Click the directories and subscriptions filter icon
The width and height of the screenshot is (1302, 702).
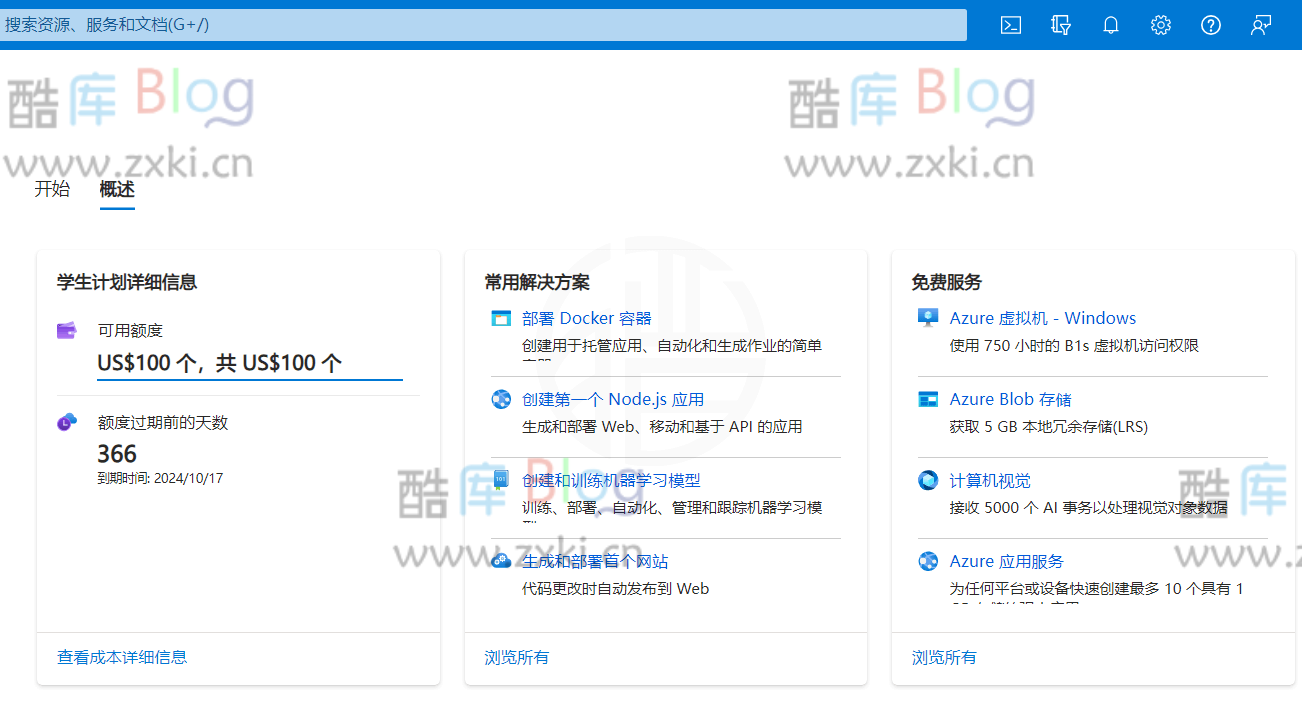pyautogui.click(x=1060, y=25)
